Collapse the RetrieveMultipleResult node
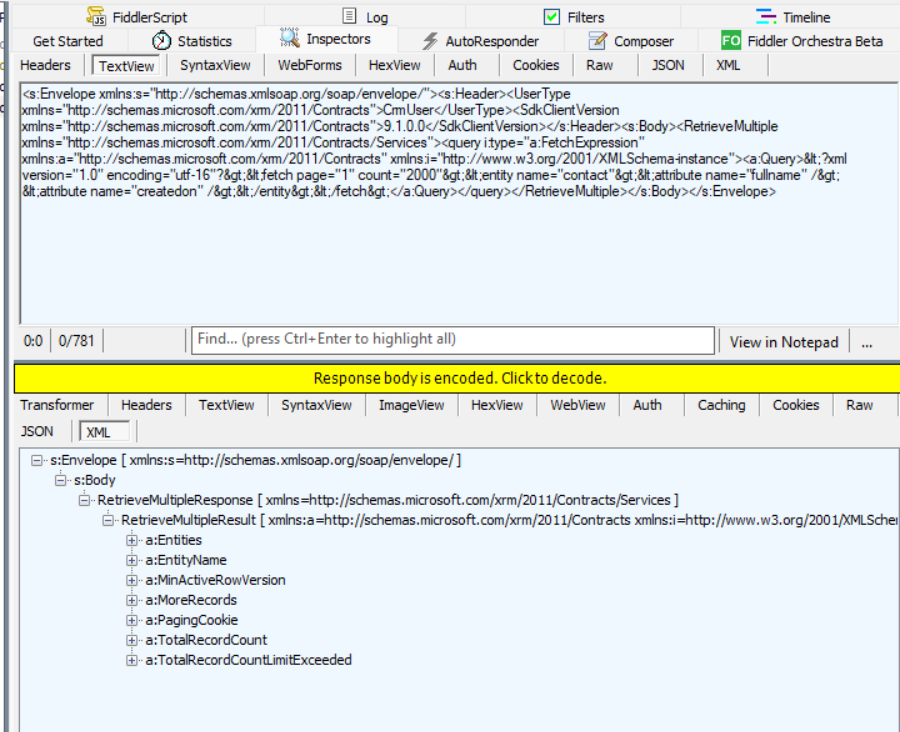The height and width of the screenshot is (732, 900). click(x=108, y=521)
